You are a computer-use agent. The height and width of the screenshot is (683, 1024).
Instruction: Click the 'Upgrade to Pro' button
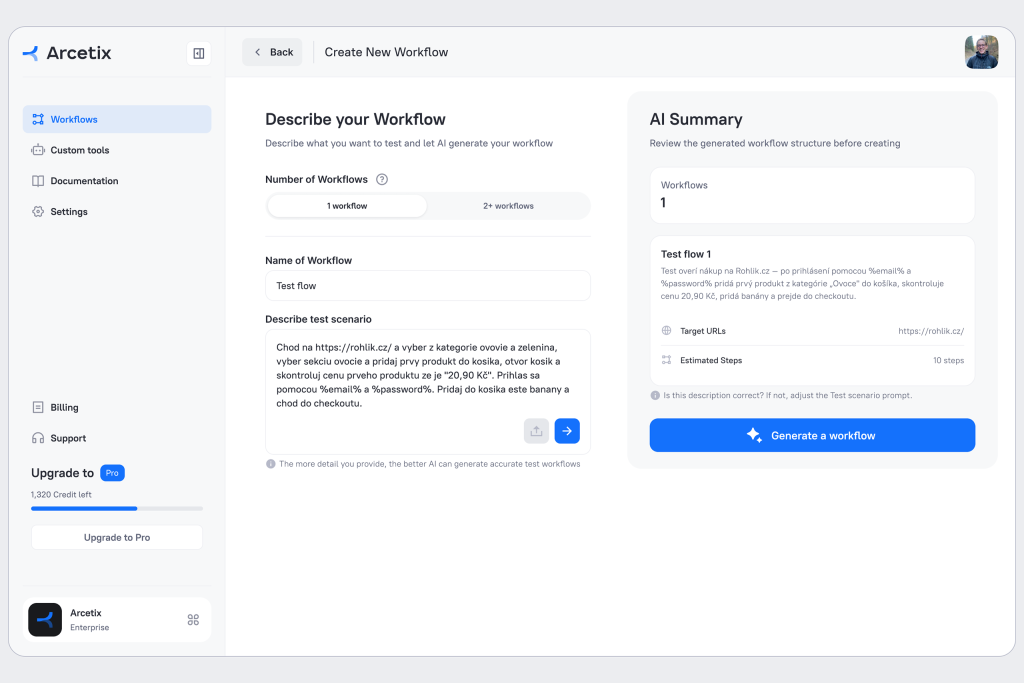coord(117,537)
